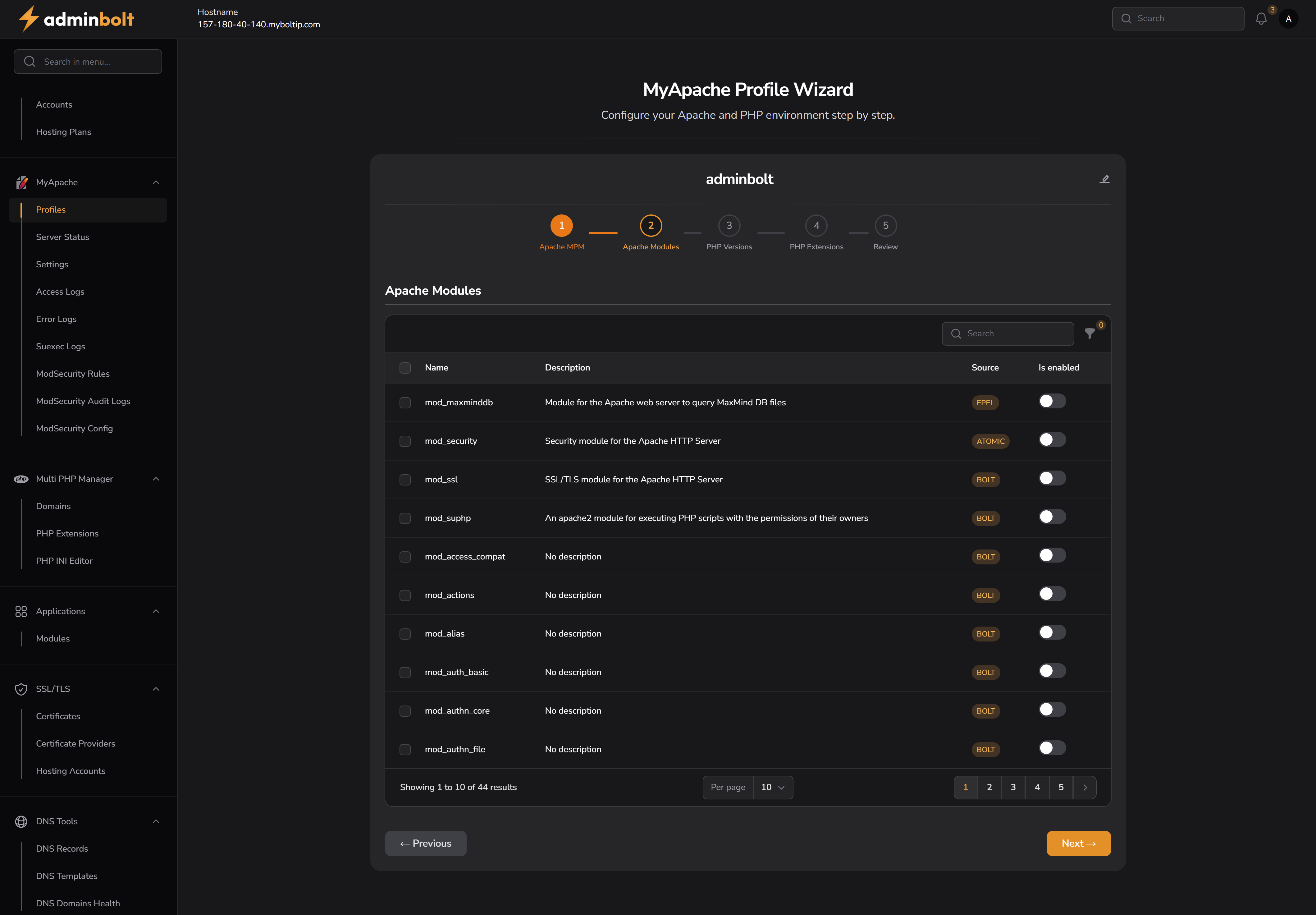Click the notifications bell icon

1261,19
